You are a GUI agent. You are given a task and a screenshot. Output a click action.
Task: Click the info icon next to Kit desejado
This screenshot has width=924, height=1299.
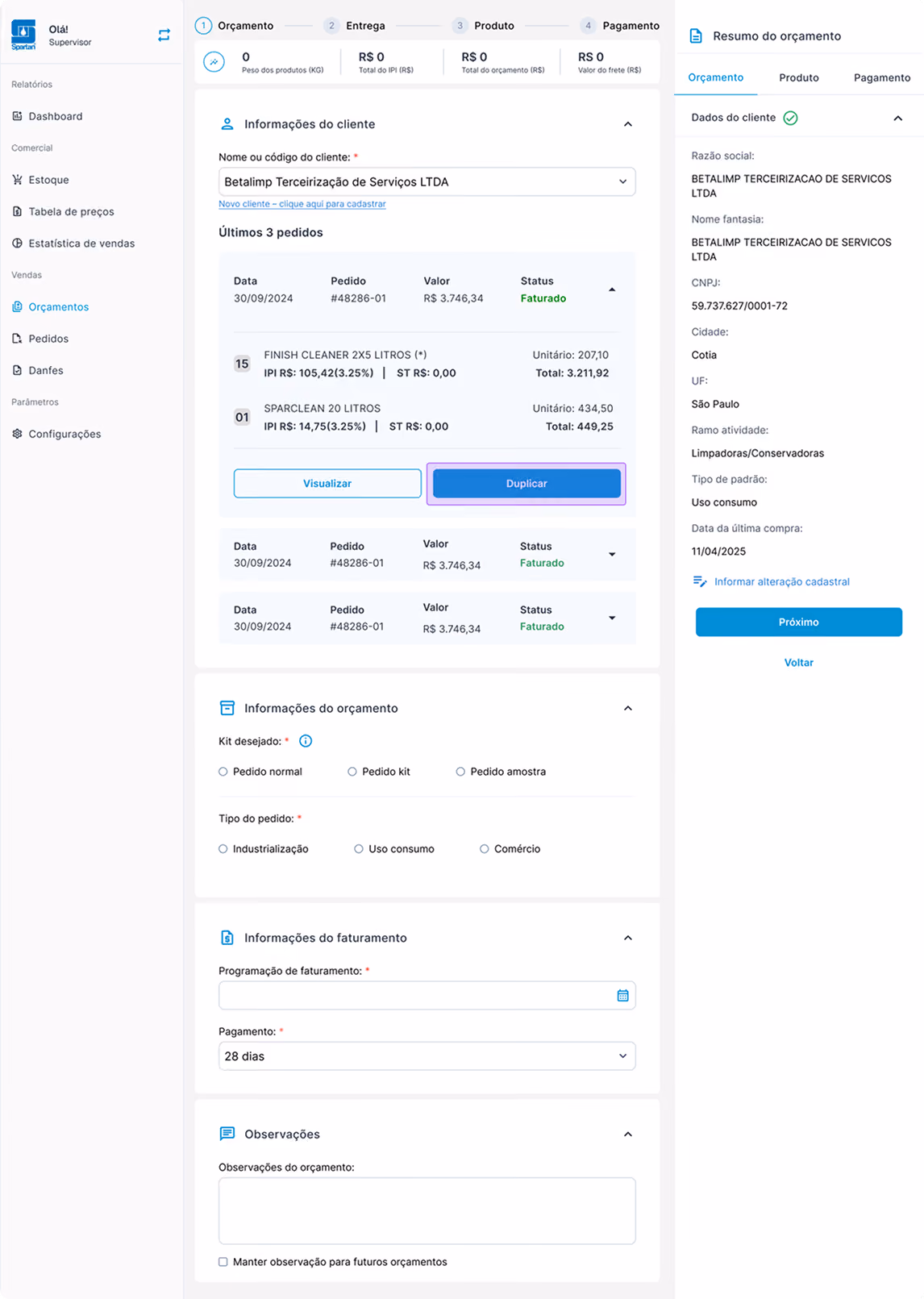tap(306, 741)
